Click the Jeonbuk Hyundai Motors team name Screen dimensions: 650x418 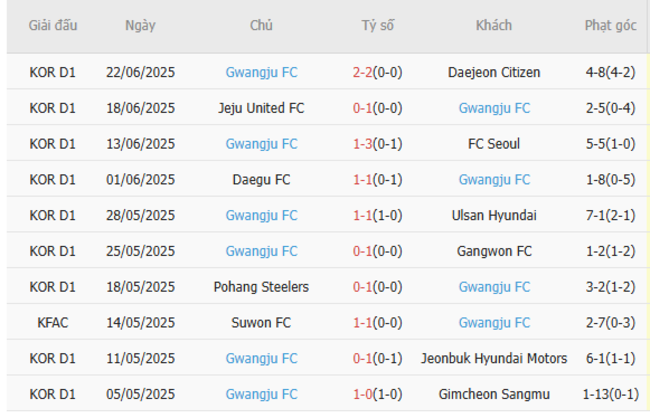point(494,358)
